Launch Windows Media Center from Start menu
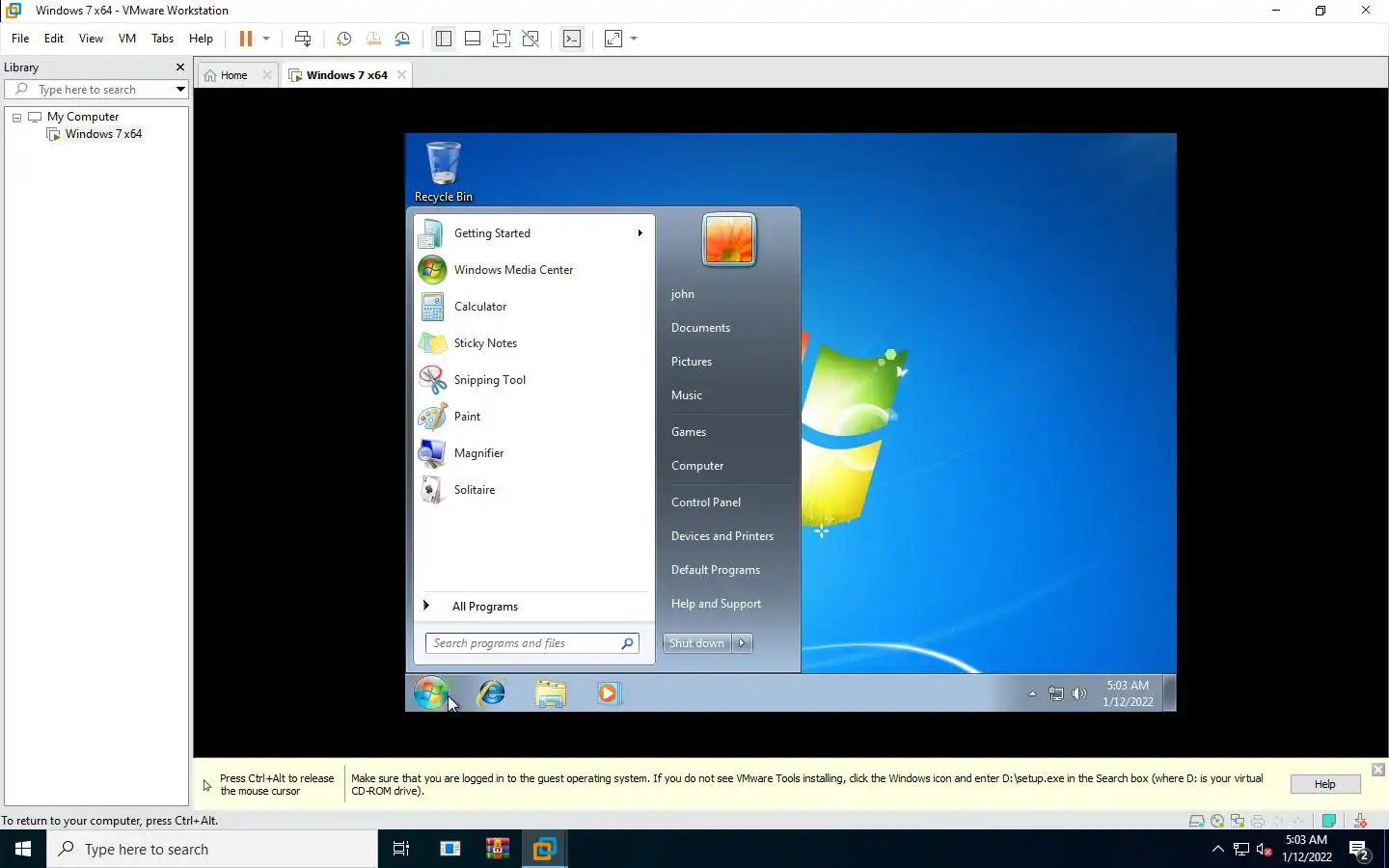1389x868 pixels. [534, 270]
